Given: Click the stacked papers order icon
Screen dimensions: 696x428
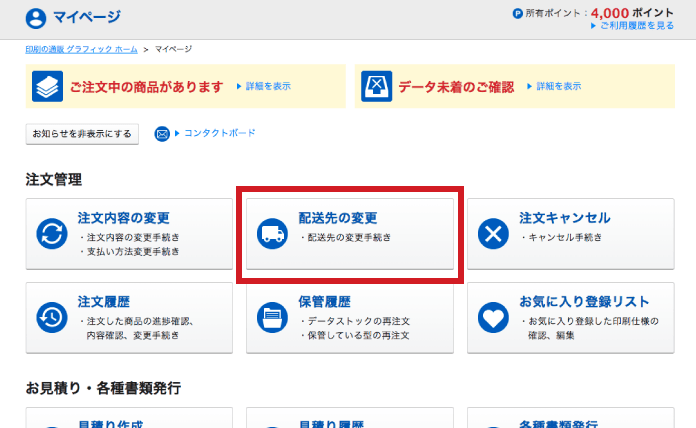Looking at the screenshot, I should tap(47, 86).
